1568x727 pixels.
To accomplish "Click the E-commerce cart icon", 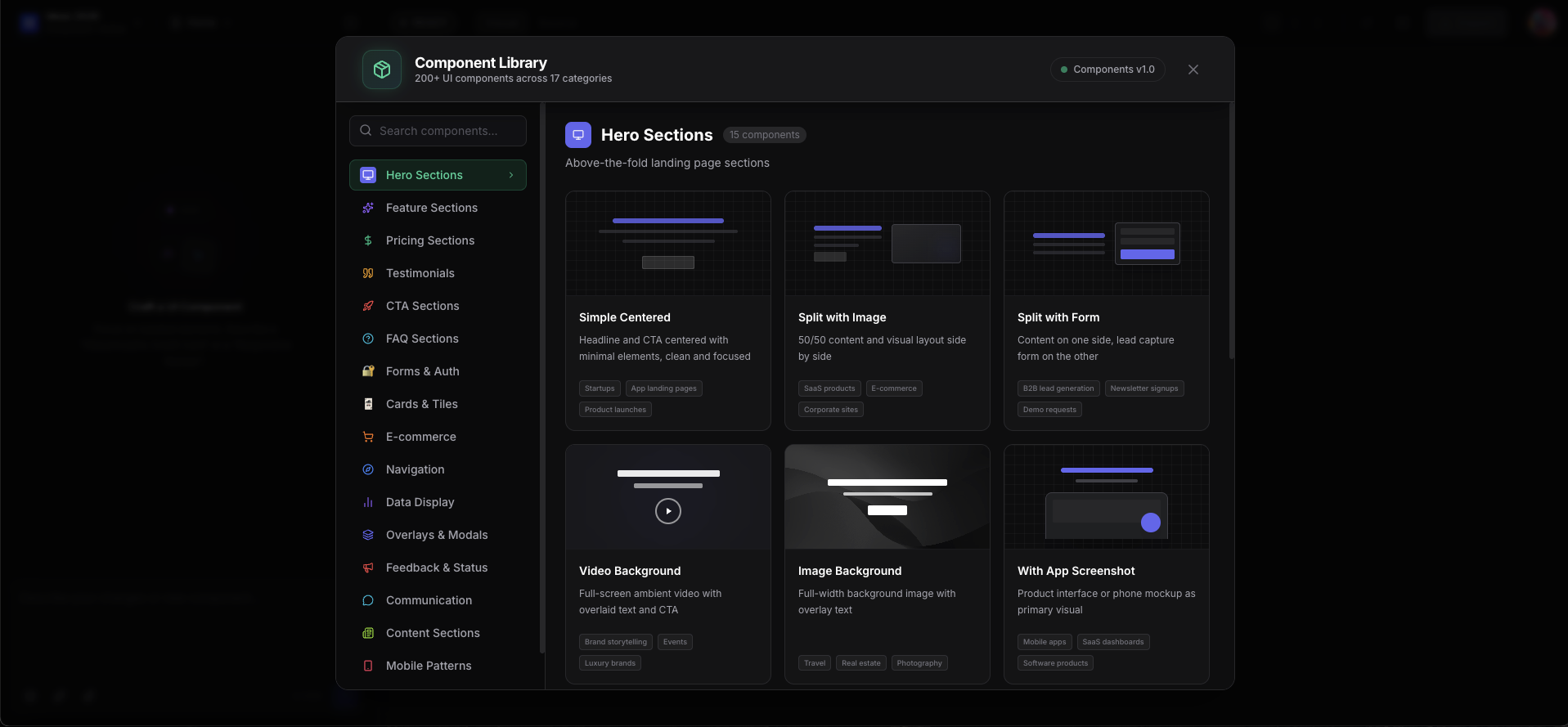I will 368,437.
